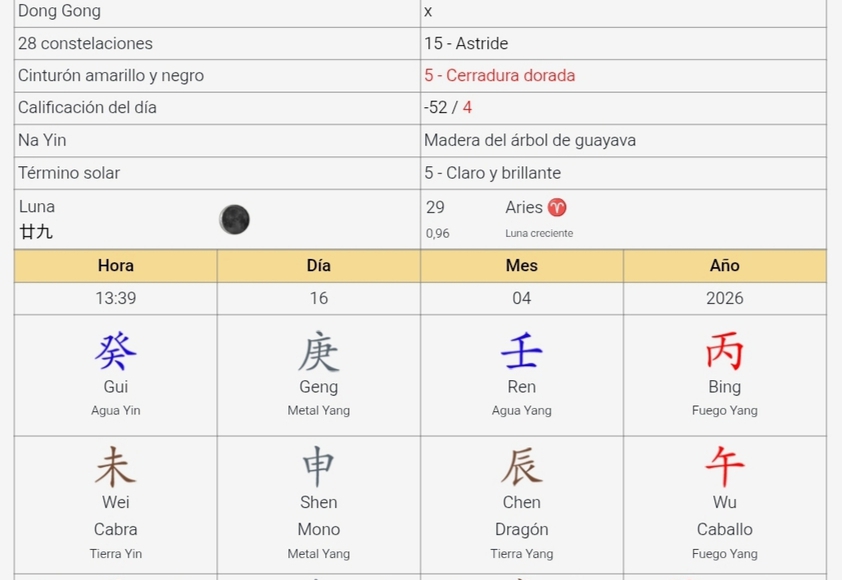Select the Día column header
Viewport: 842px width, 580px height.
318,266
